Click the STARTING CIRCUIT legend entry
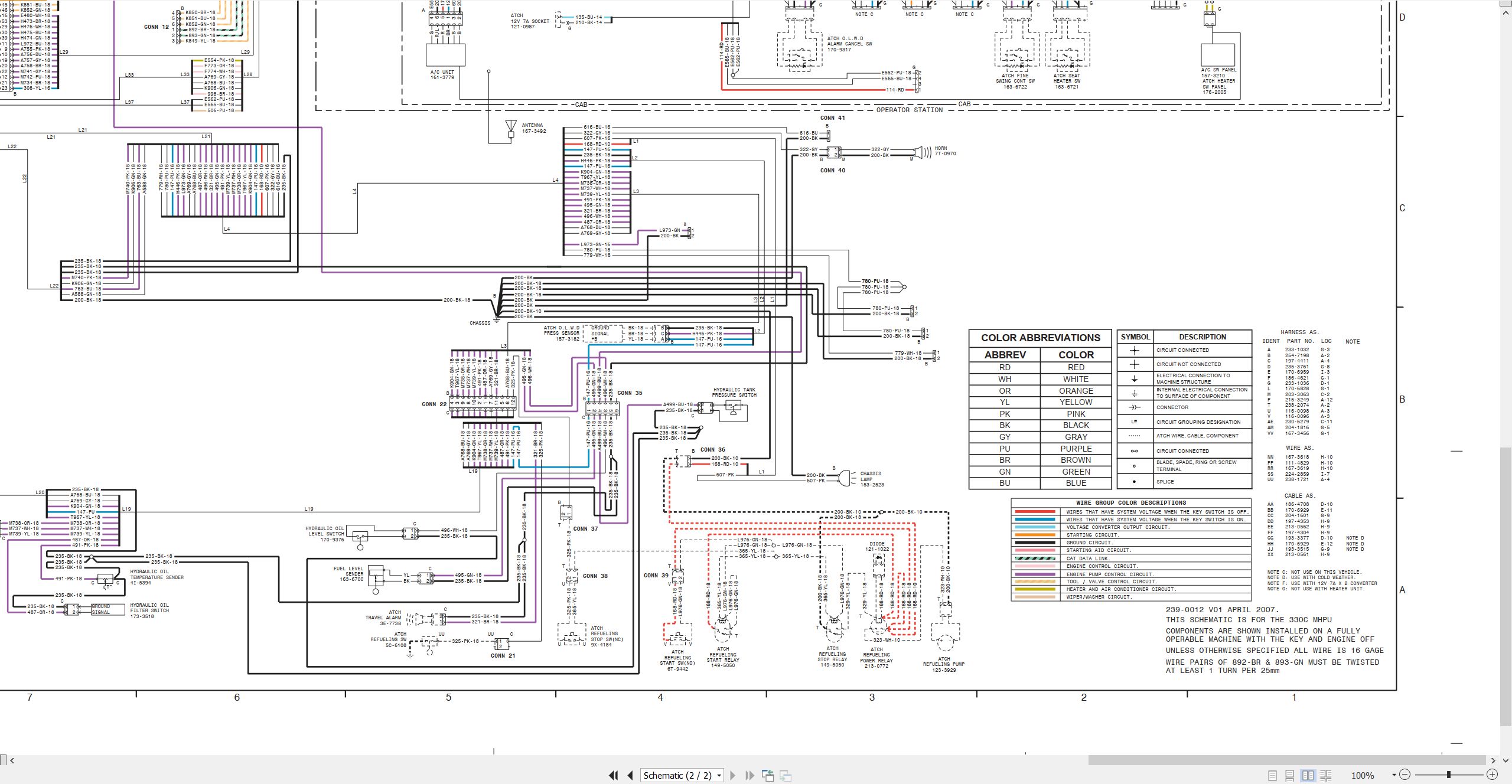 coord(1092,535)
